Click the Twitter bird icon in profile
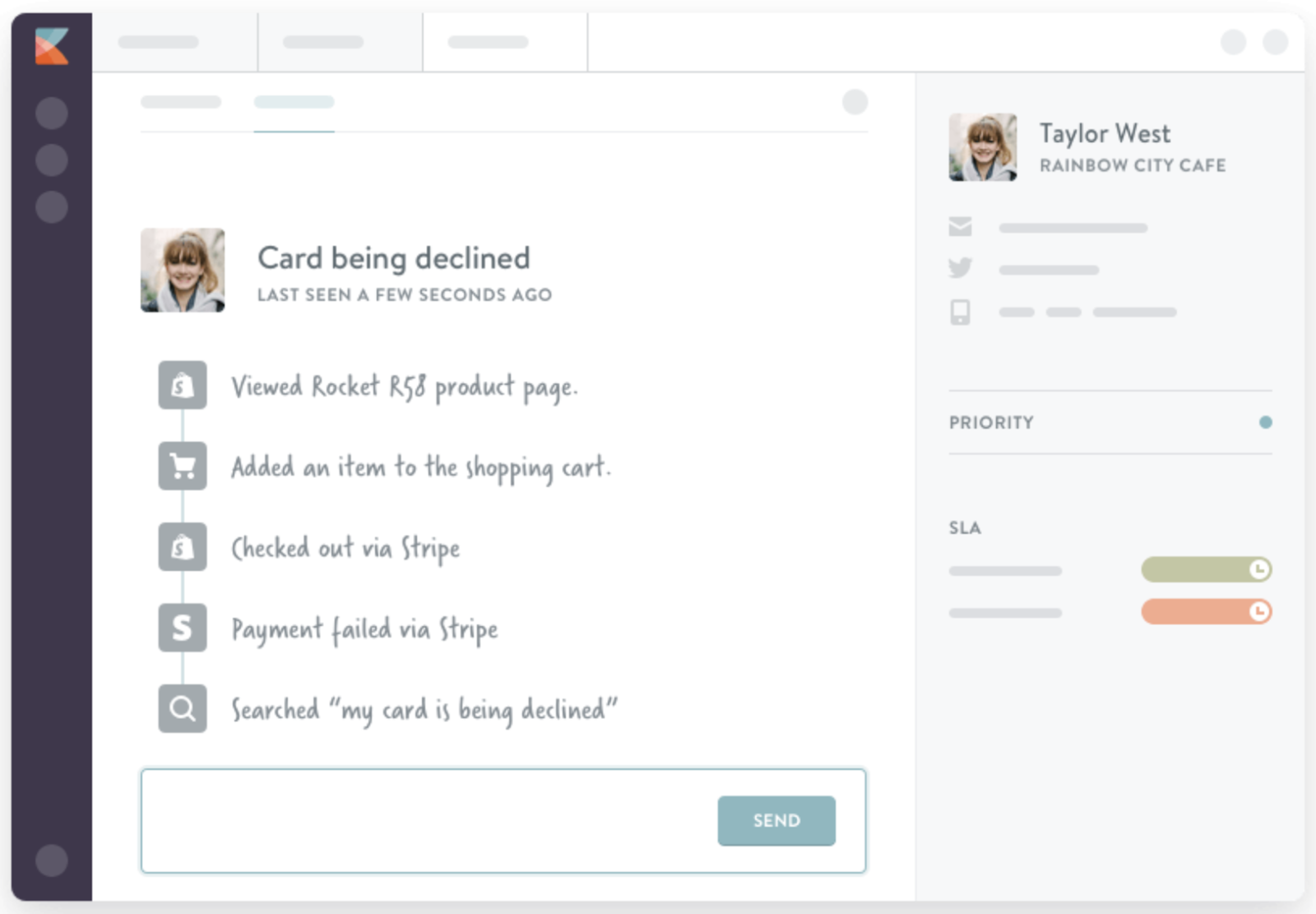 pos(960,268)
